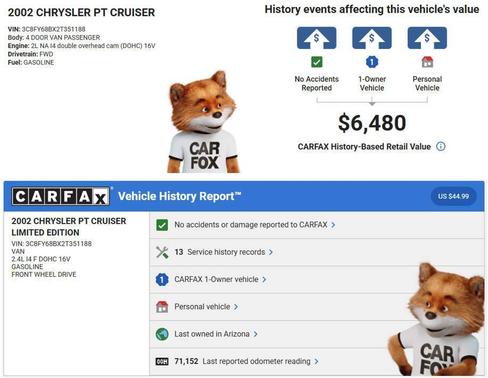Click the green No Accidents checkmark icon

point(317,62)
